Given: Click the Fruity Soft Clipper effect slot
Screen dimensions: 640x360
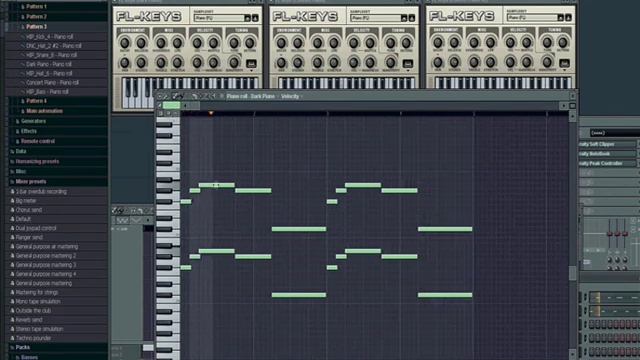Looking at the screenshot, I should 608,144.
